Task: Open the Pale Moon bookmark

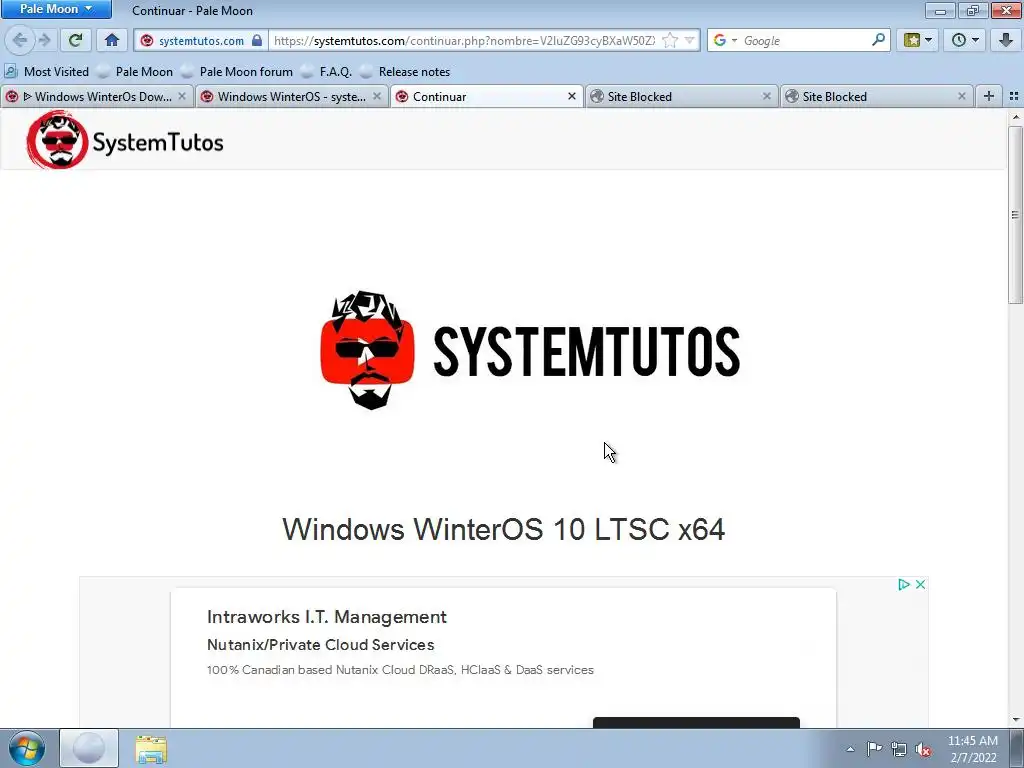Action: coord(135,71)
